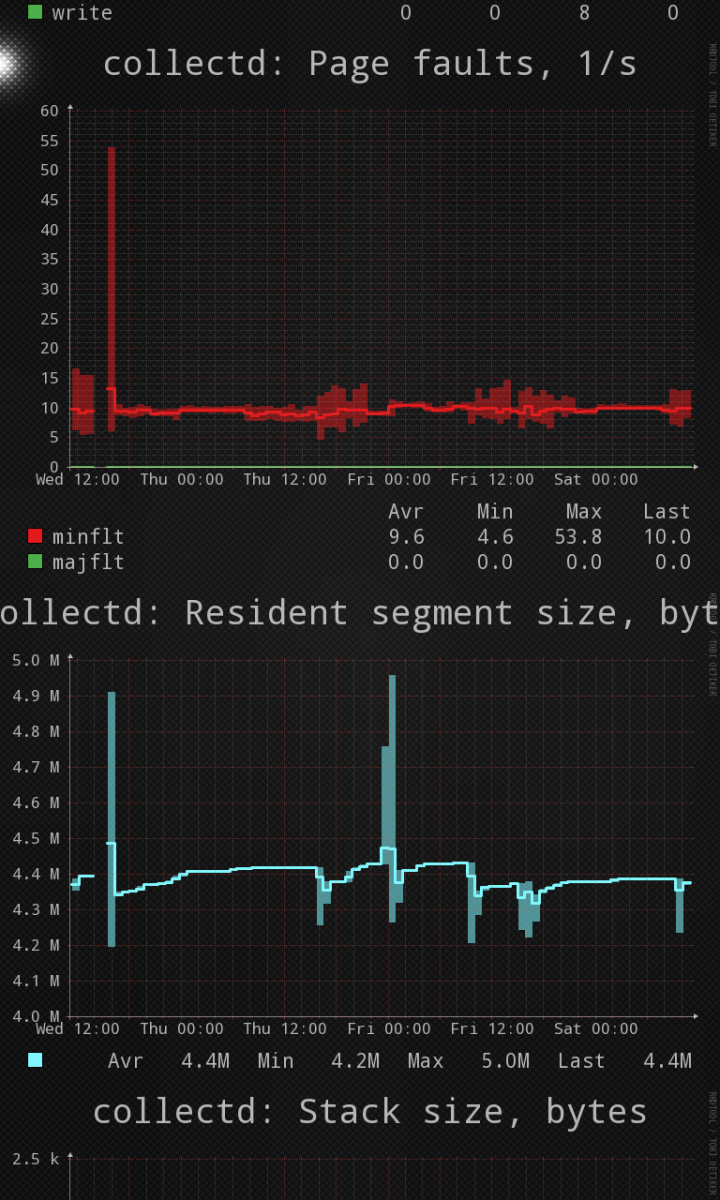Click the Thu 00:00 label on Page faults axis
The image size is (720, 1200).
[182, 480]
